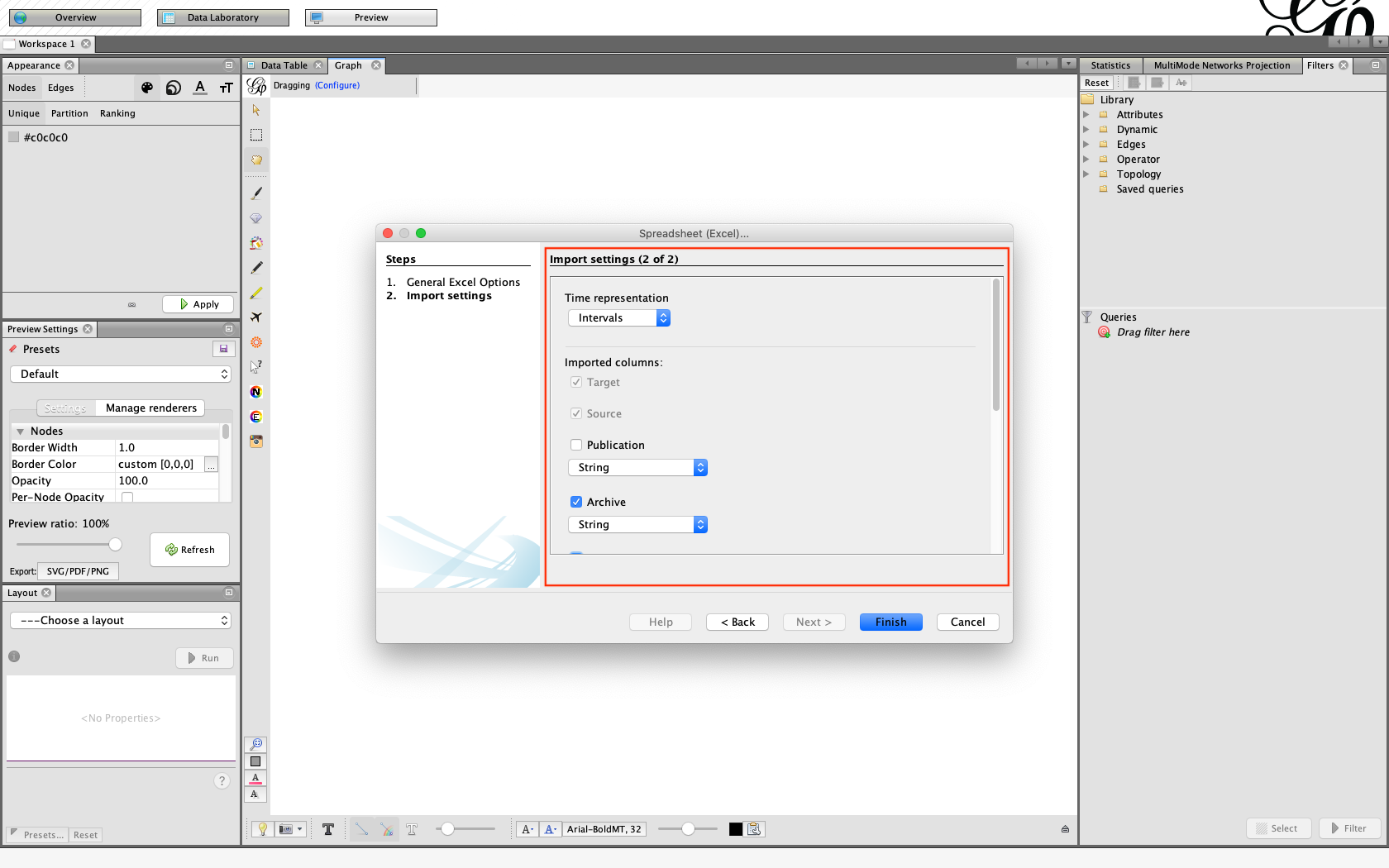Toggle show edges line icon
The width and height of the screenshot is (1389, 868).
362,829
